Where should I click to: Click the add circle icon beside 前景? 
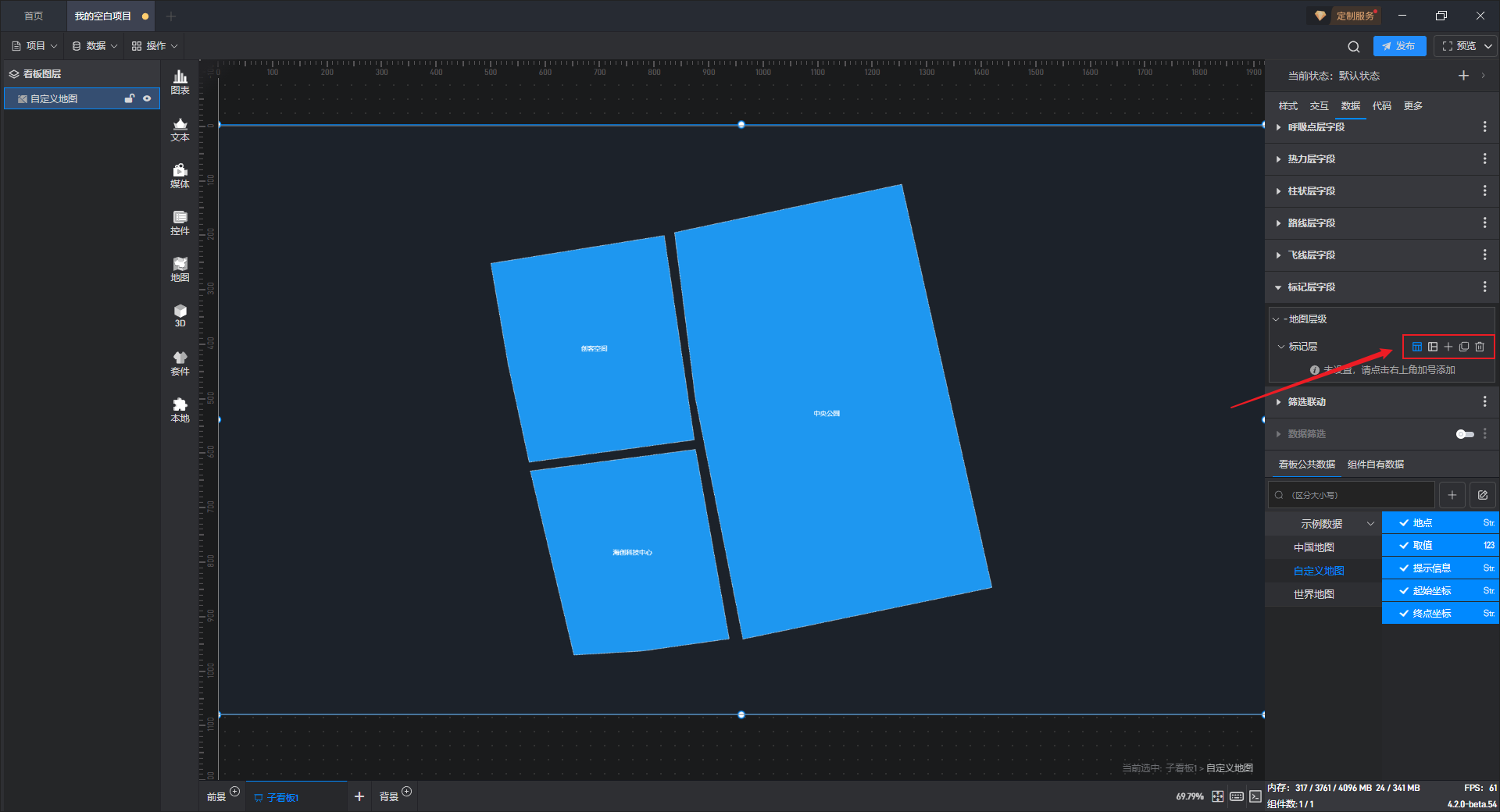click(x=234, y=792)
